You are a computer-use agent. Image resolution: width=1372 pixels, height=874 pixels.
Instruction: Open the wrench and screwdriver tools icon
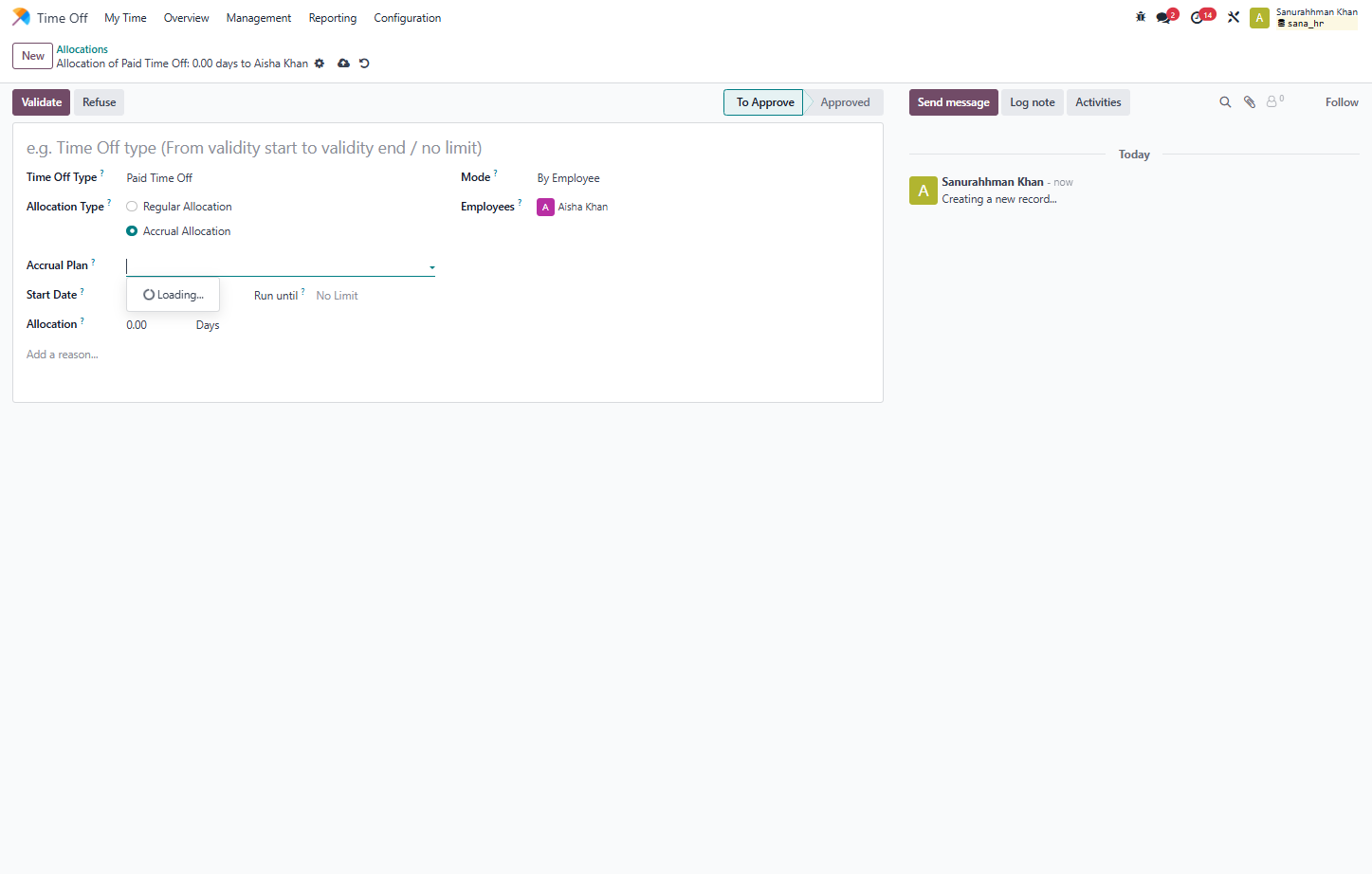pyautogui.click(x=1234, y=17)
